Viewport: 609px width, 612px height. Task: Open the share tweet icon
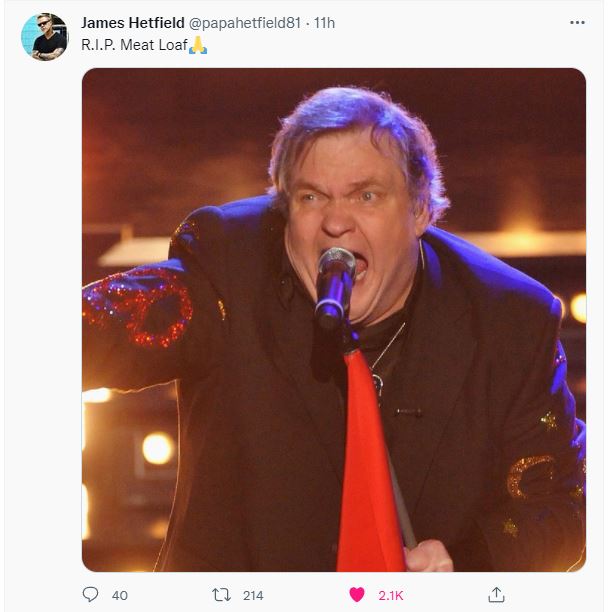tap(496, 594)
